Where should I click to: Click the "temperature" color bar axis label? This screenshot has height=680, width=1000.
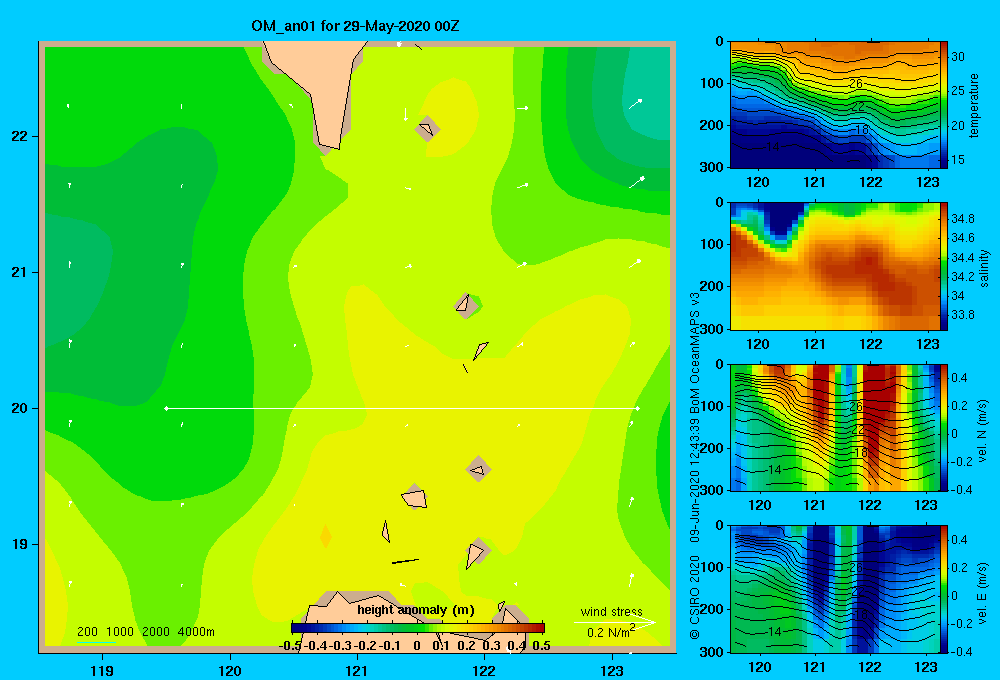974,105
